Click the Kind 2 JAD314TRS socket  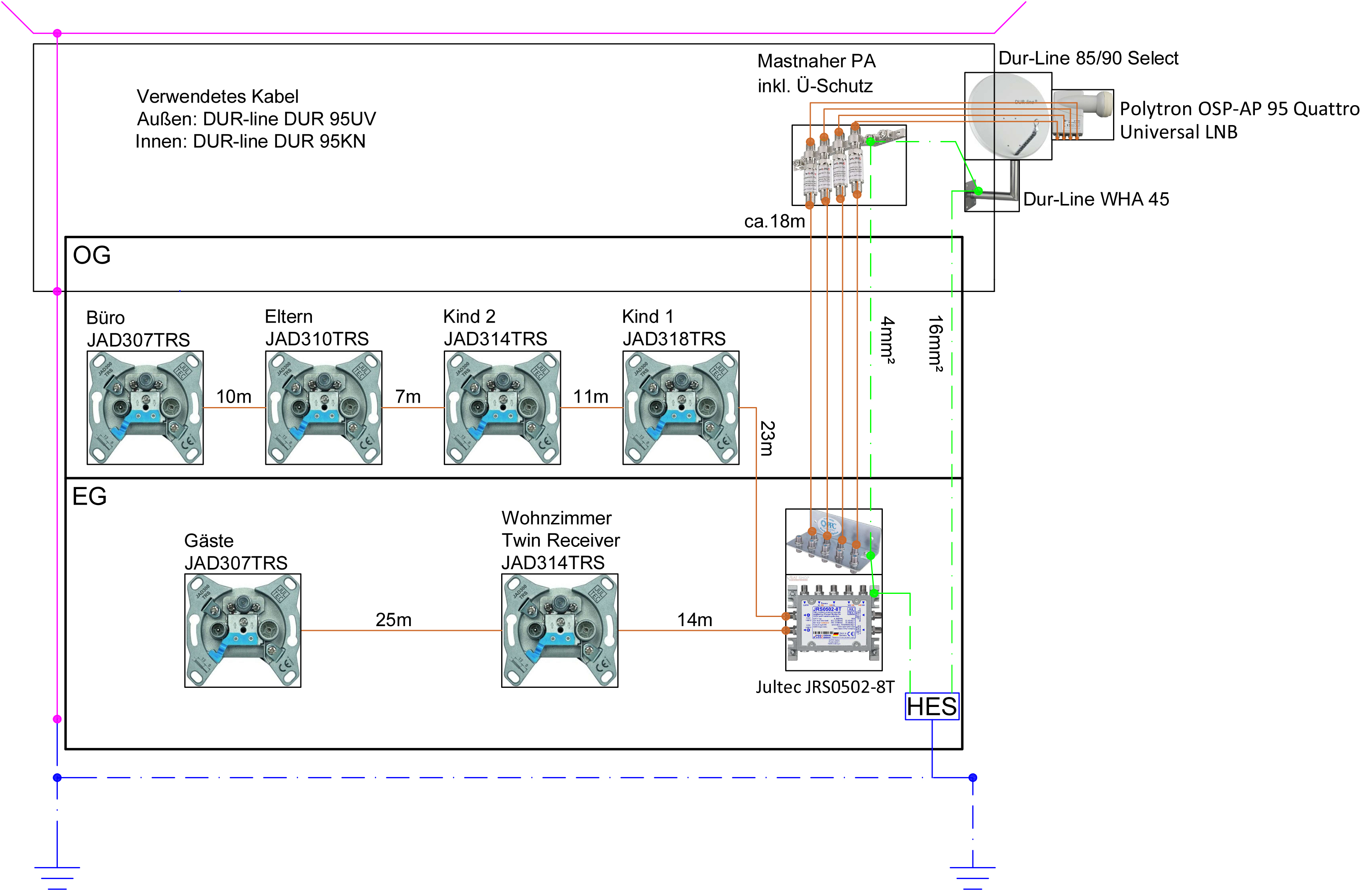click(x=502, y=407)
